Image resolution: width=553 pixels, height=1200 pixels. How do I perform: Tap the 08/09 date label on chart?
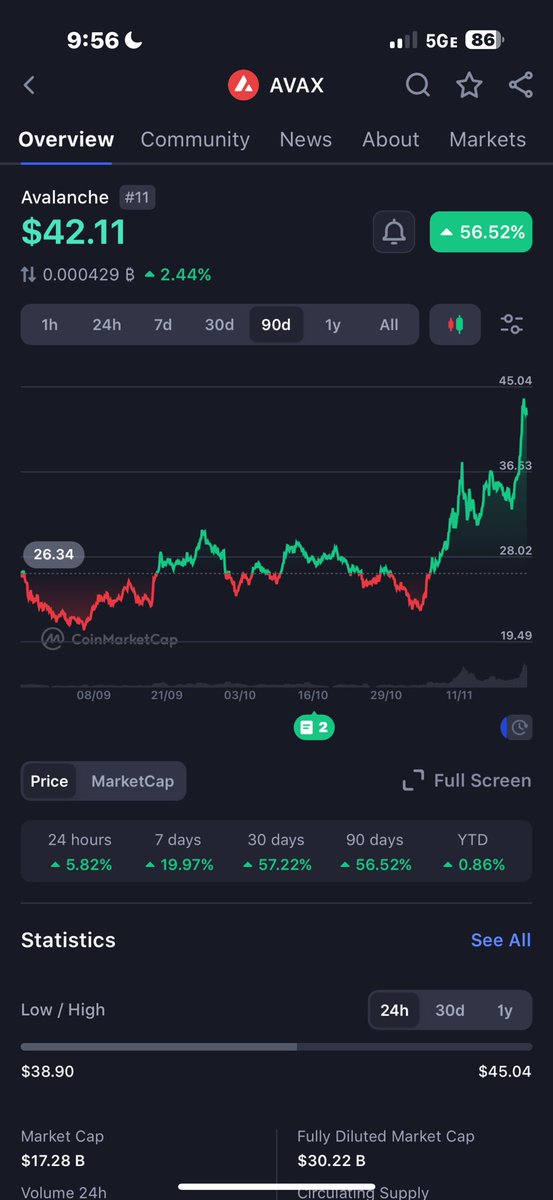pos(93,695)
